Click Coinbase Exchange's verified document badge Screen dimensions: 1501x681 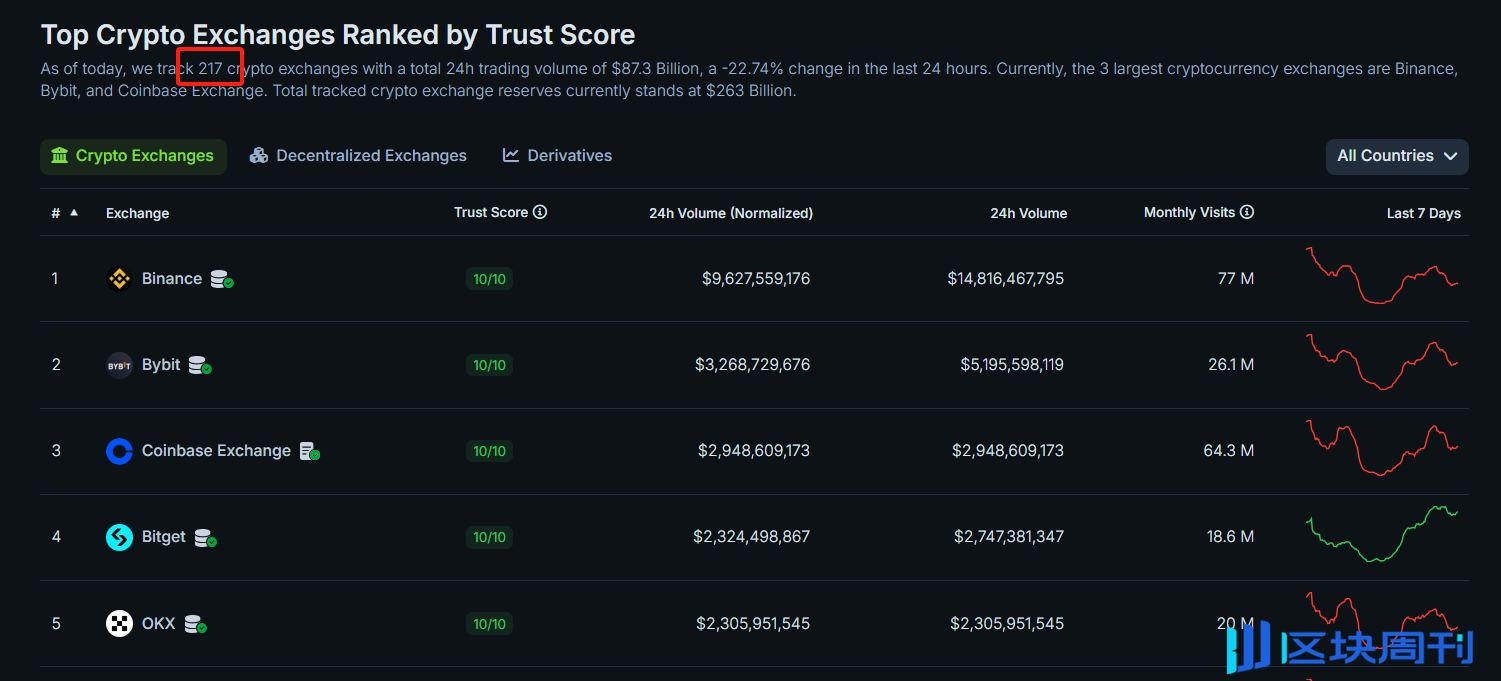pyautogui.click(x=309, y=452)
